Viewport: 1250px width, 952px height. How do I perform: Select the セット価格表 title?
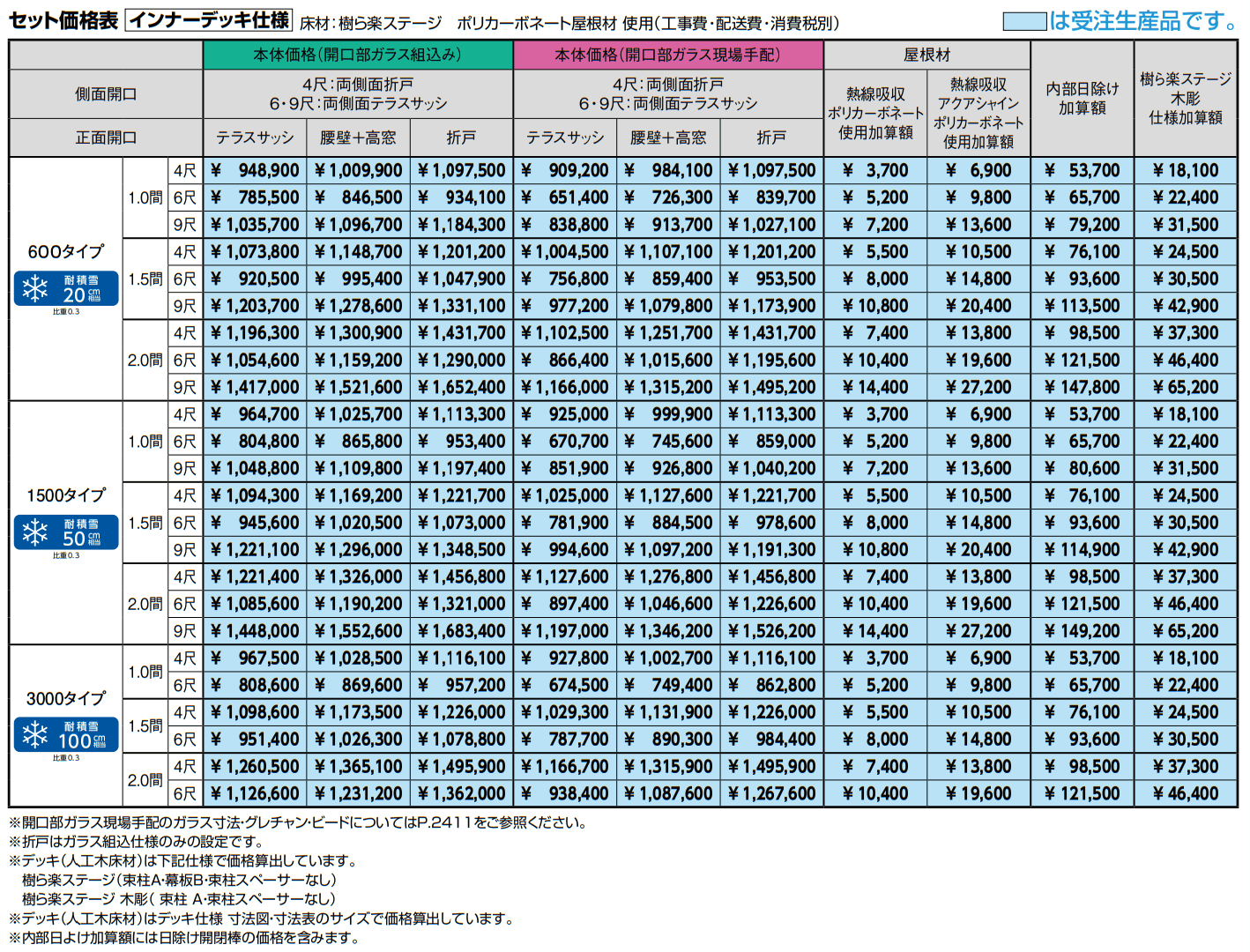[x=63, y=20]
